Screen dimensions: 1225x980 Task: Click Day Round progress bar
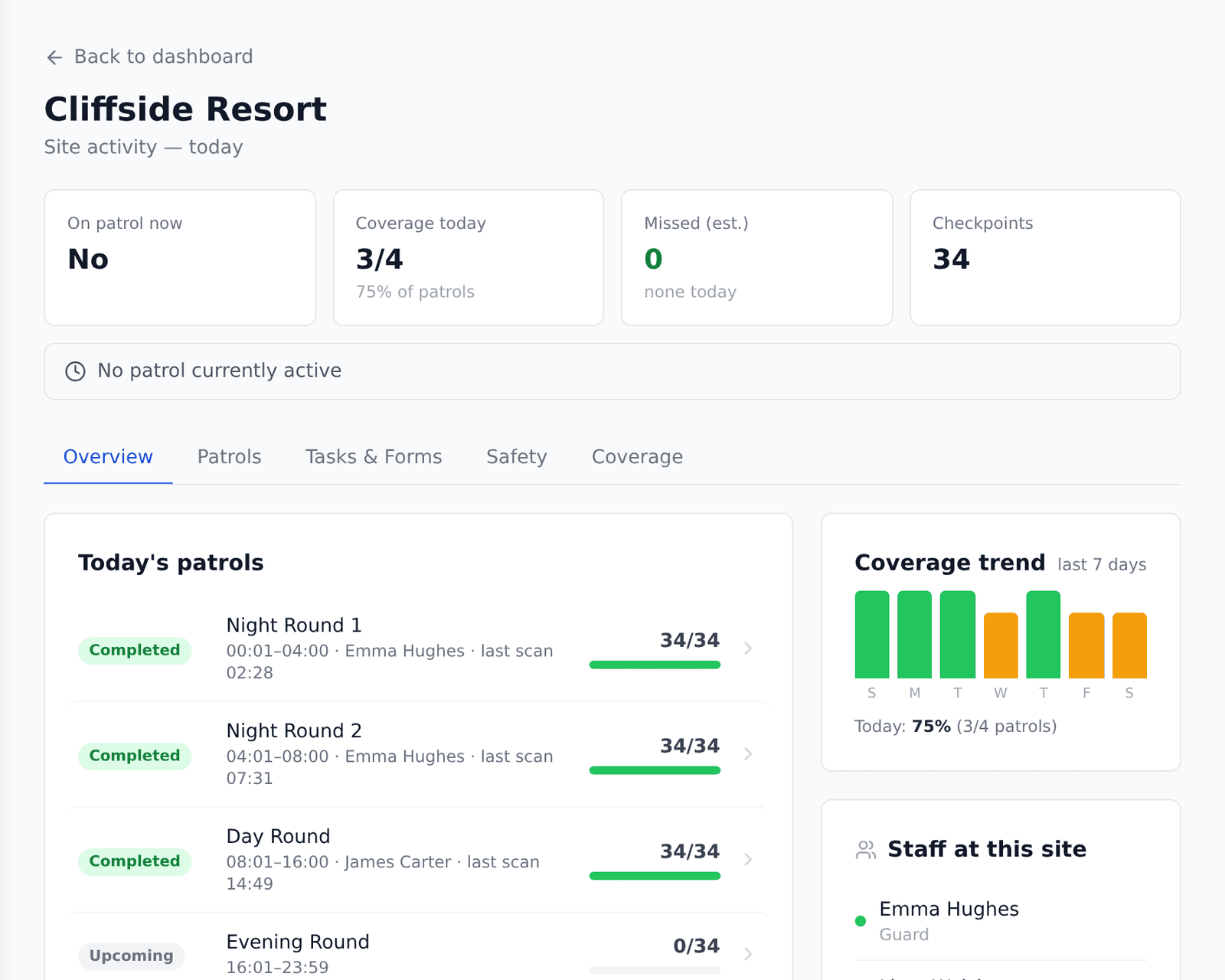(655, 876)
